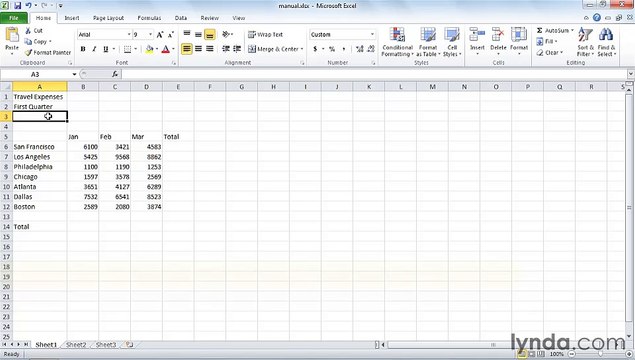
Task: Click the Copy button
Action: pyautogui.click(x=35, y=41)
